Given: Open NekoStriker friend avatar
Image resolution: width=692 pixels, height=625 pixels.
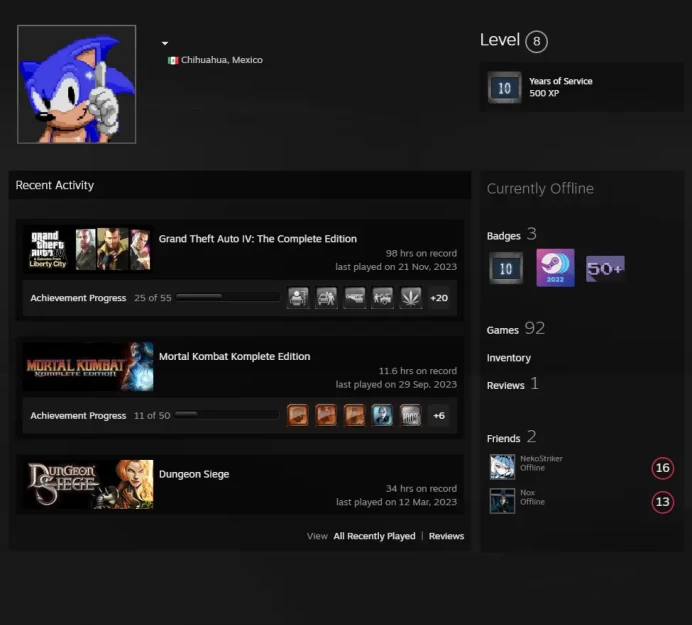Looking at the screenshot, I should (502, 467).
